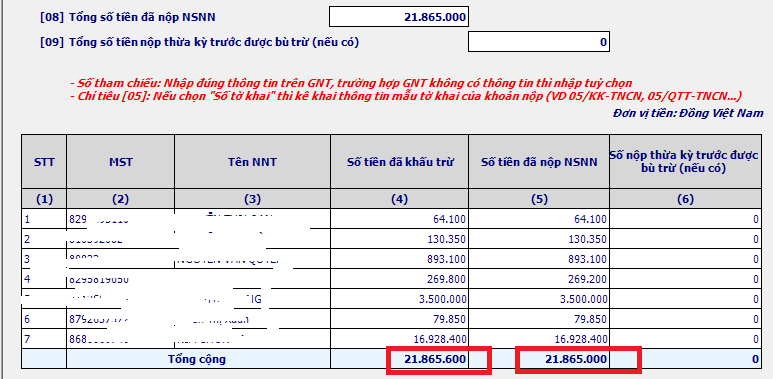Click the Số tiền đã nộp NSNN header
This screenshot has height=379, width=773.
(539, 162)
